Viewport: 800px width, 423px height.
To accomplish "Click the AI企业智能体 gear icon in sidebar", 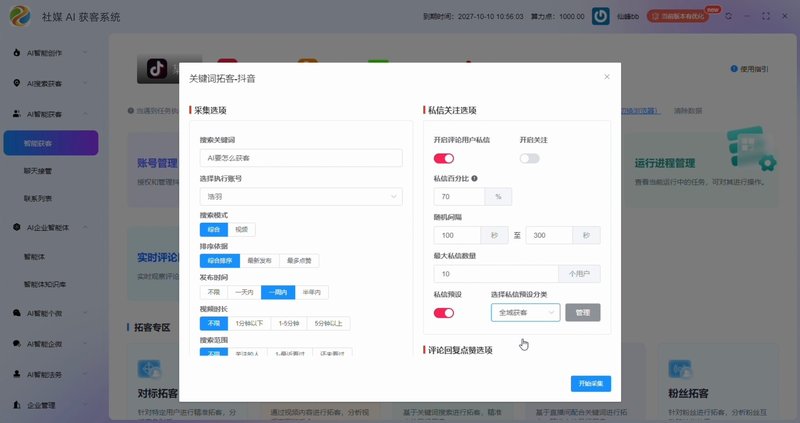I will click(17, 227).
